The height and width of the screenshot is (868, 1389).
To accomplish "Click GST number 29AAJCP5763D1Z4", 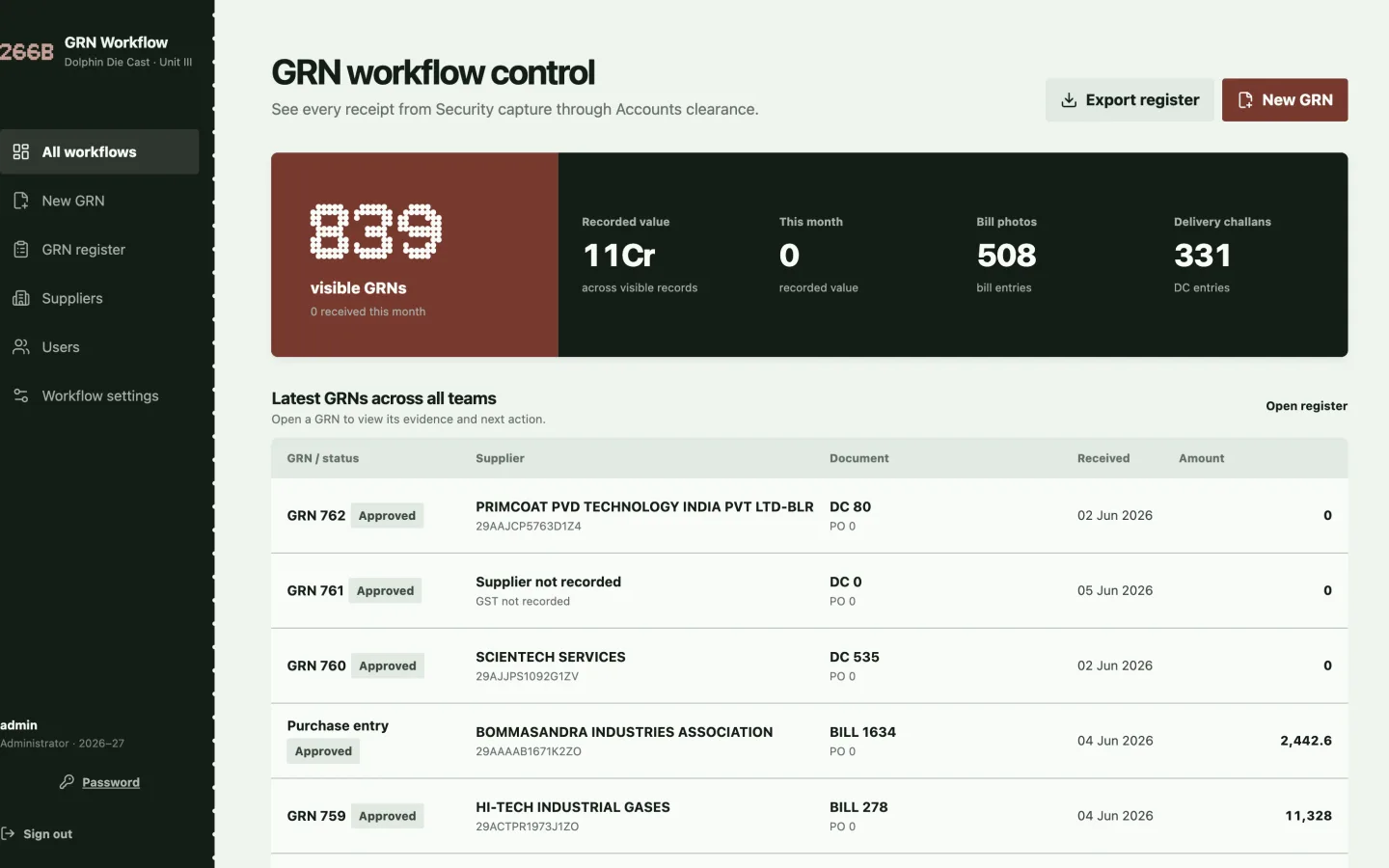I will (529, 527).
